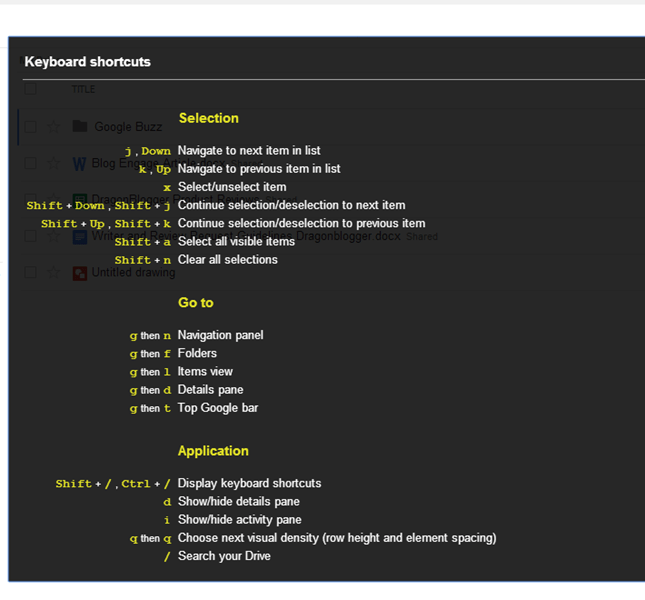Check the box for Google Buzz folder
The width and height of the screenshot is (645, 600).
point(30,127)
